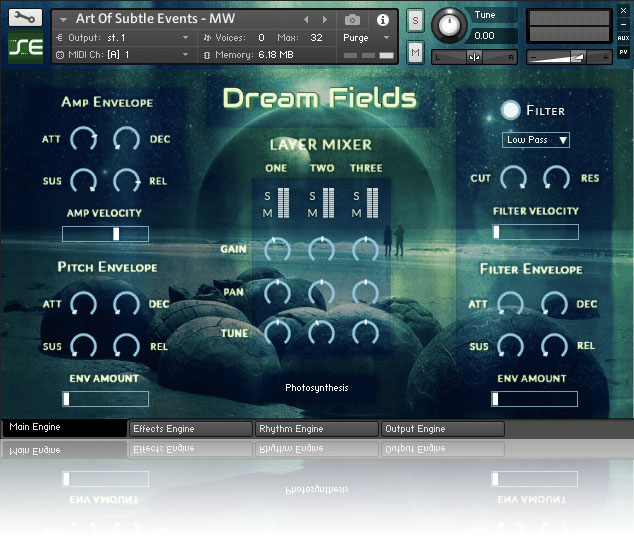Click the Amp Envelope ATT knob
This screenshot has height=539, width=634.
coord(84,140)
